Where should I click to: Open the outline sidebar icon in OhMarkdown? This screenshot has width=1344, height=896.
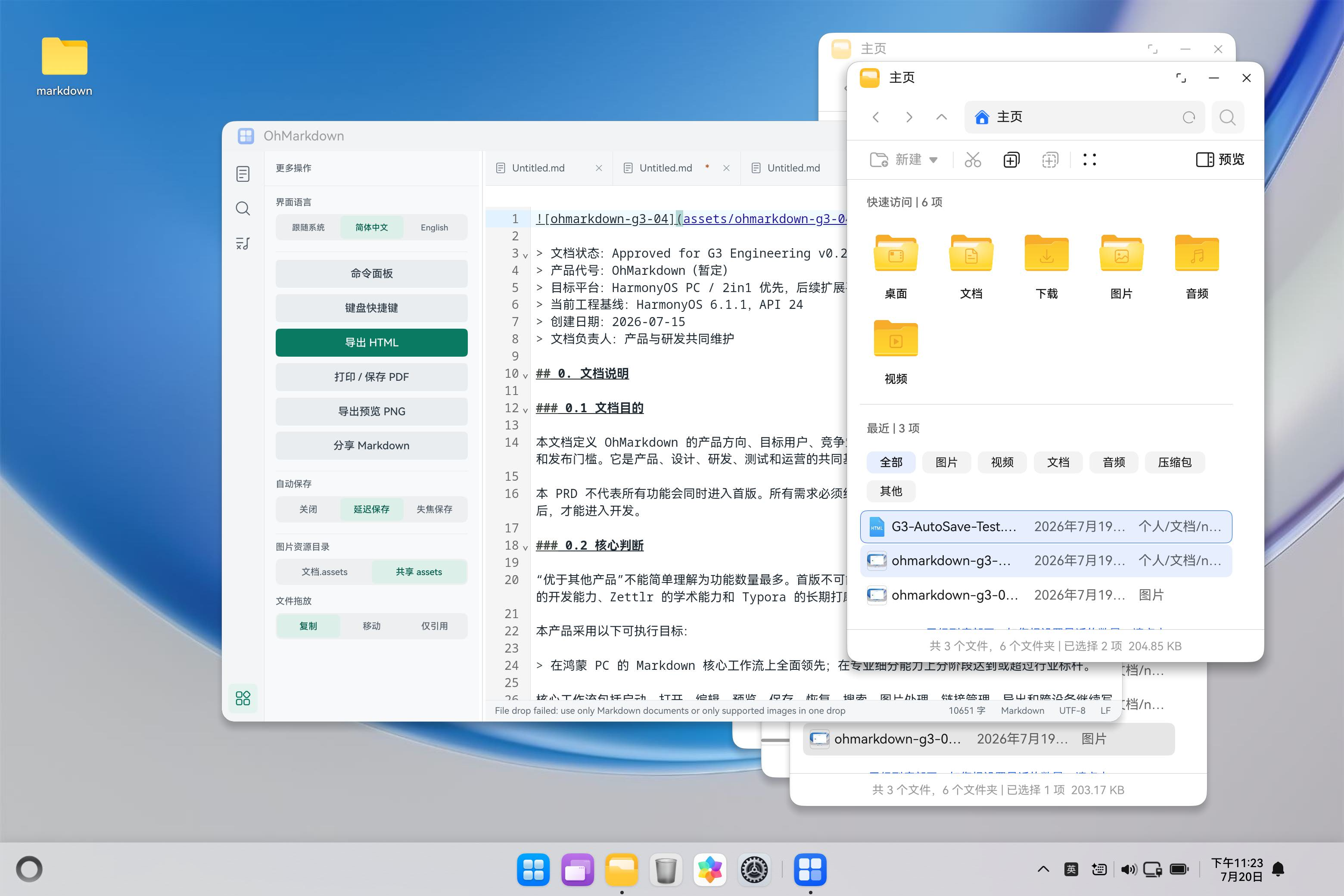[243, 243]
